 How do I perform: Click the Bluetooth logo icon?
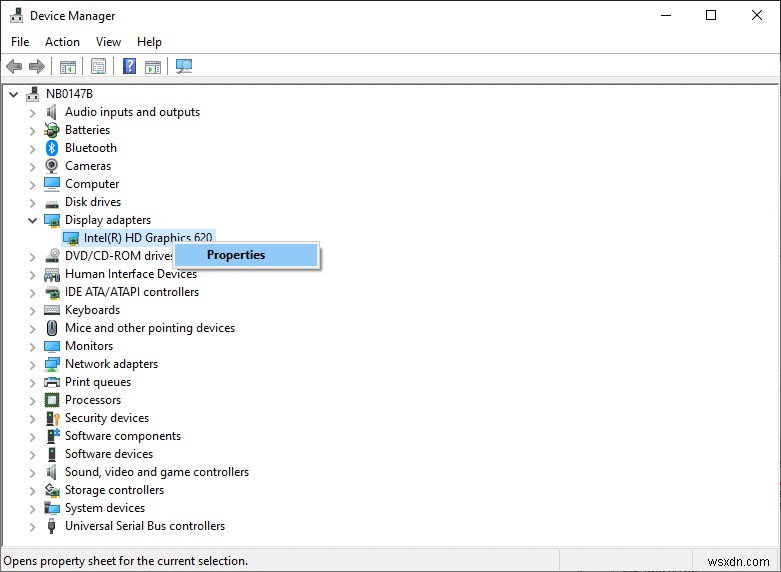tap(52, 148)
